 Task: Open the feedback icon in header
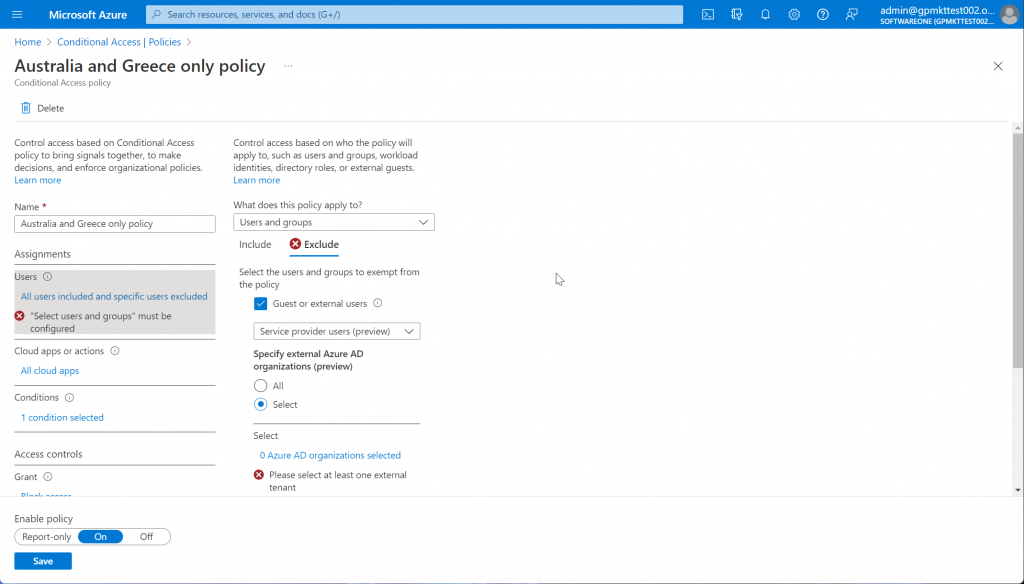point(852,14)
